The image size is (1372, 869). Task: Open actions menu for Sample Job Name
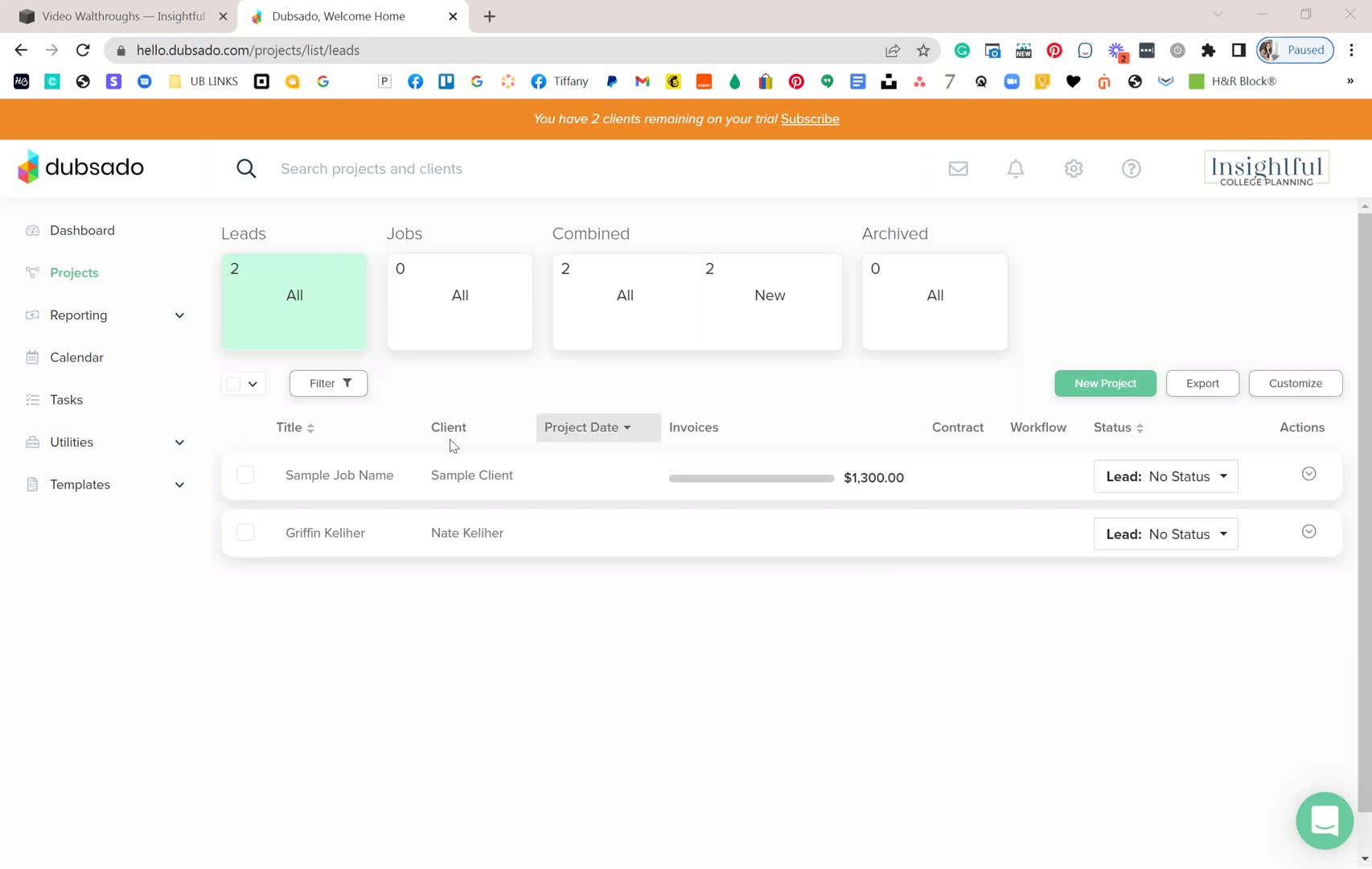click(x=1309, y=474)
